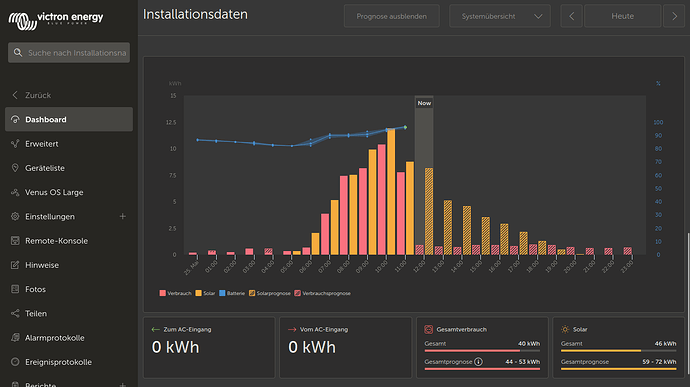Click the Heute button
The height and width of the screenshot is (387, 690).
pos(623,16)
